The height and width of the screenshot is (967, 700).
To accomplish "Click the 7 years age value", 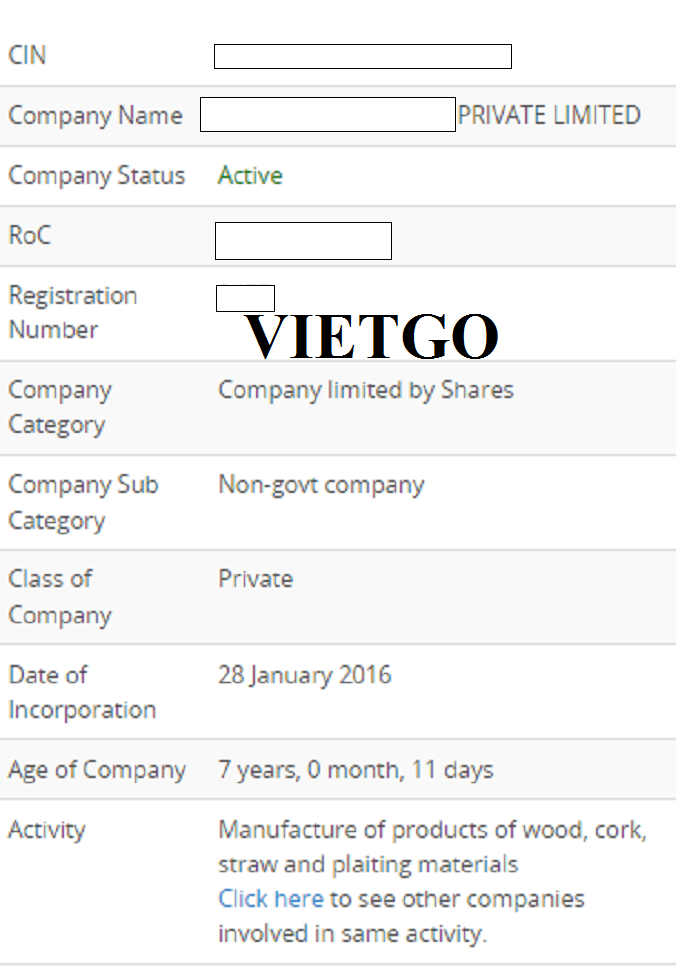I will coord(356,770).
